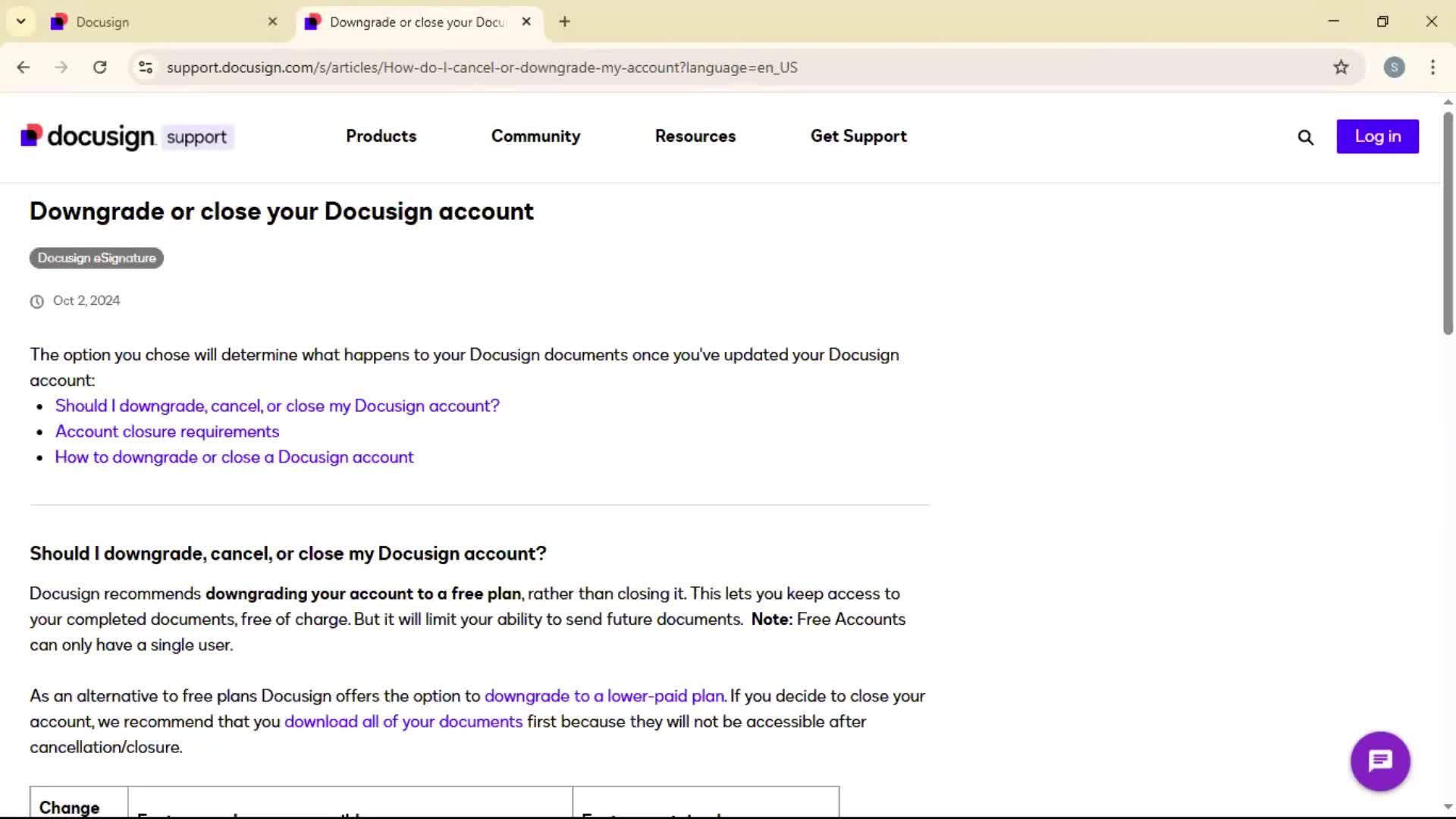
Task: Open 'Should I downgrade, cancel, or close' link
Action: click(x=278, y=406)
